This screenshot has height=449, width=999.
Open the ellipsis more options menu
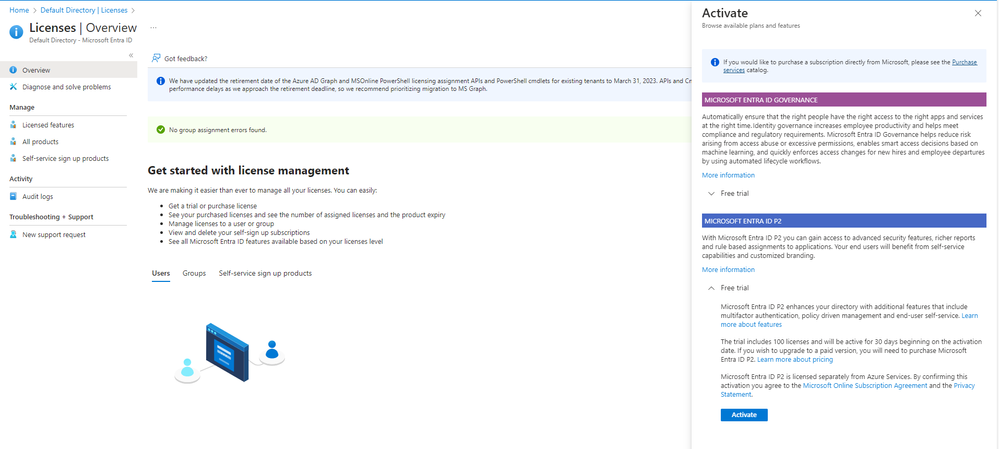tap(153, 28)
